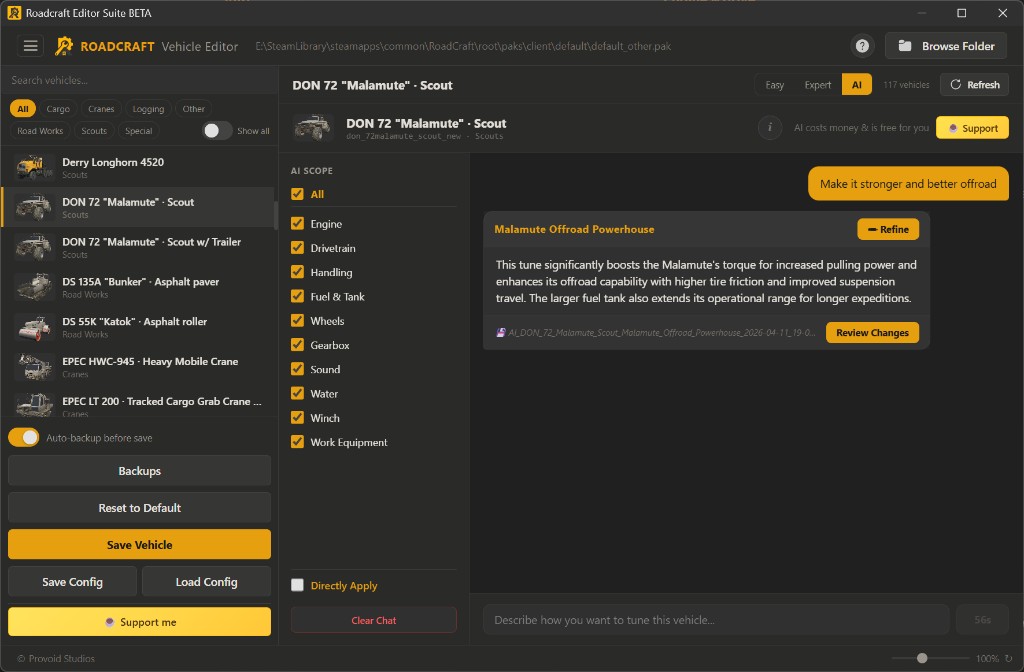Toggle the All AI scope checkbox
The height and width of the screenshot is (672, 1024).
point(297,194)
